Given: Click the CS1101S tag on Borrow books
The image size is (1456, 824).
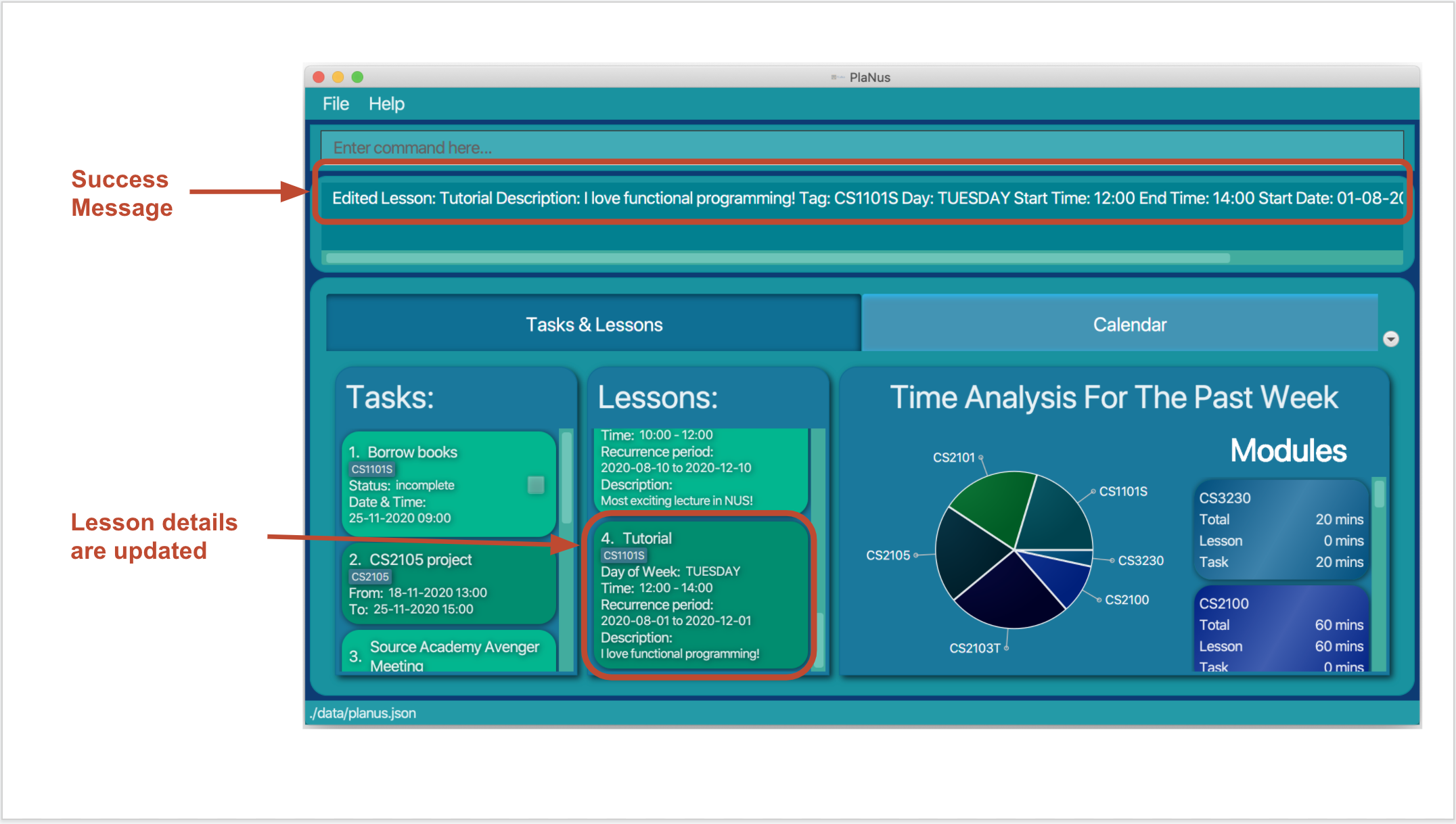Looking at the screenshot, I should tap(372, 469).
